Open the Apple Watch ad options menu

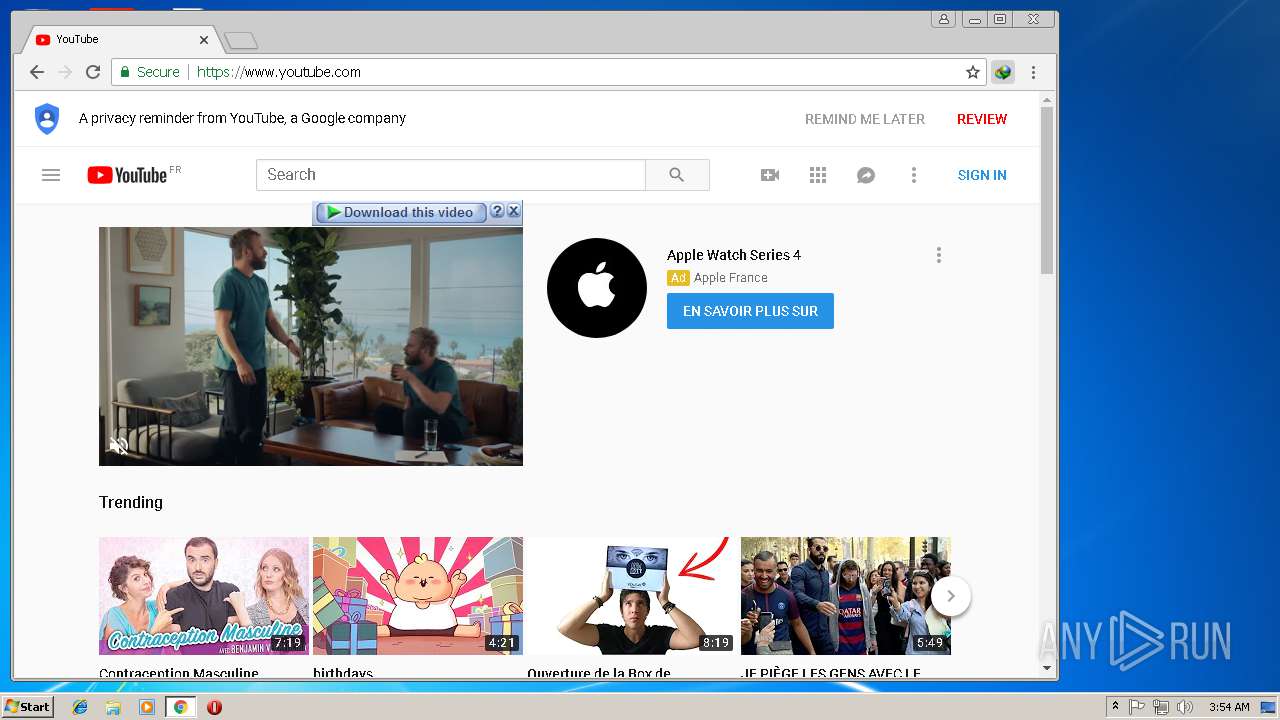point(938,255)
